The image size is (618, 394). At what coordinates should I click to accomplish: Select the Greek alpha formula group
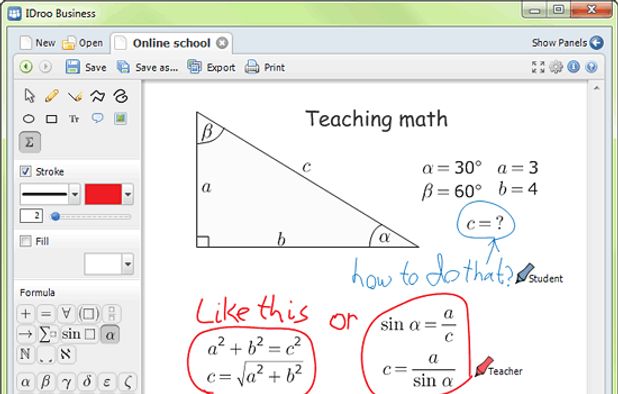point(110,335)
